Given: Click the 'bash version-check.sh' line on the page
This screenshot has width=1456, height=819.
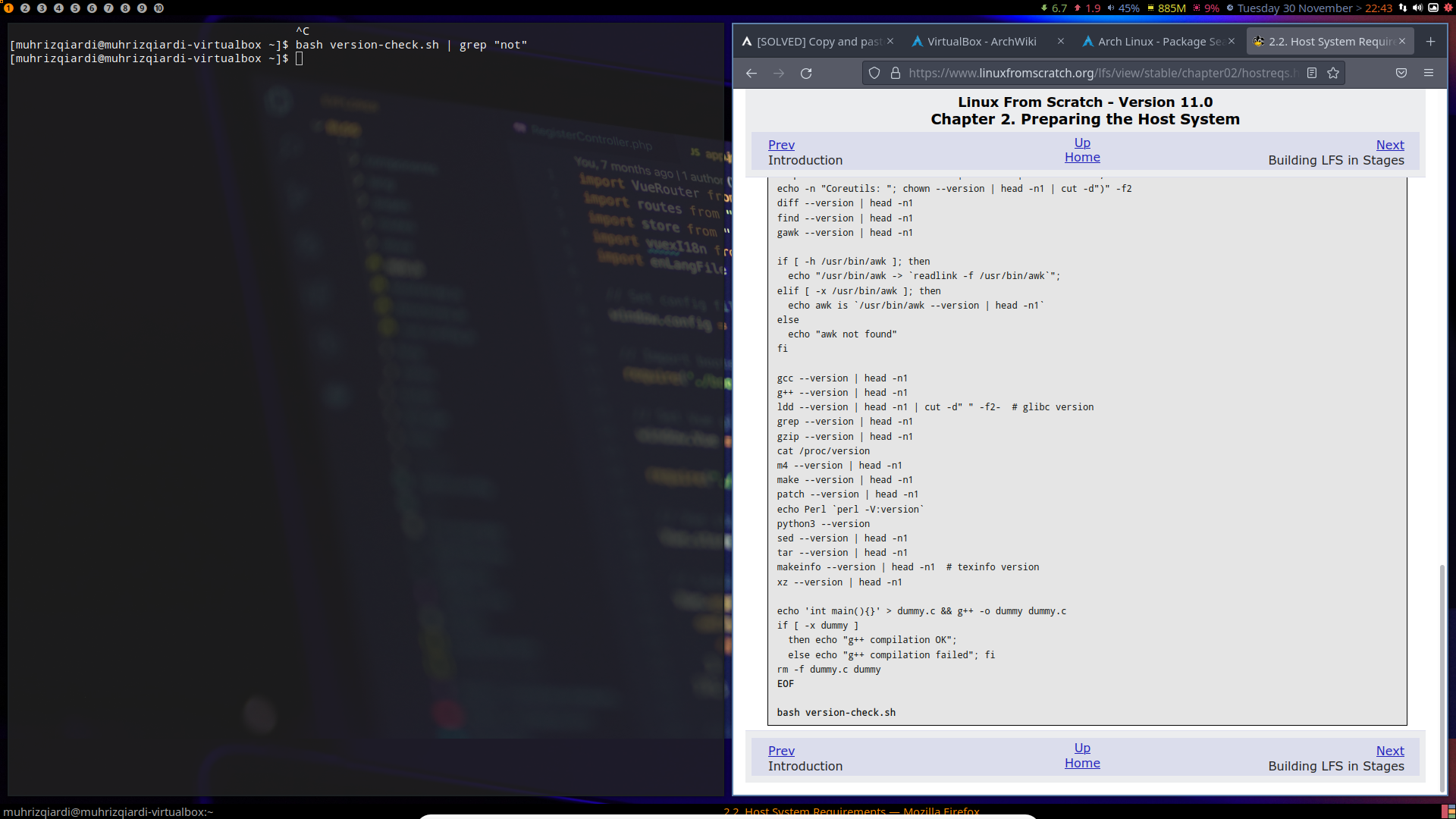Looking at the screenshot, I should point(836,712).
